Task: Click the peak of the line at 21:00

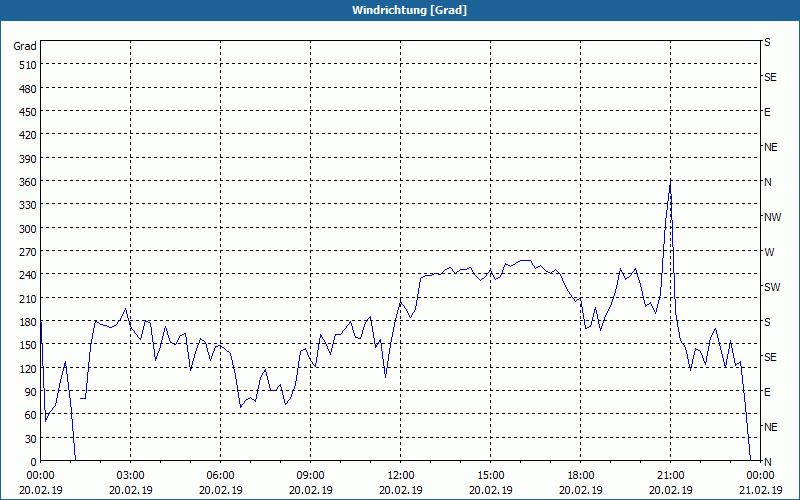Action: [670, 181]
